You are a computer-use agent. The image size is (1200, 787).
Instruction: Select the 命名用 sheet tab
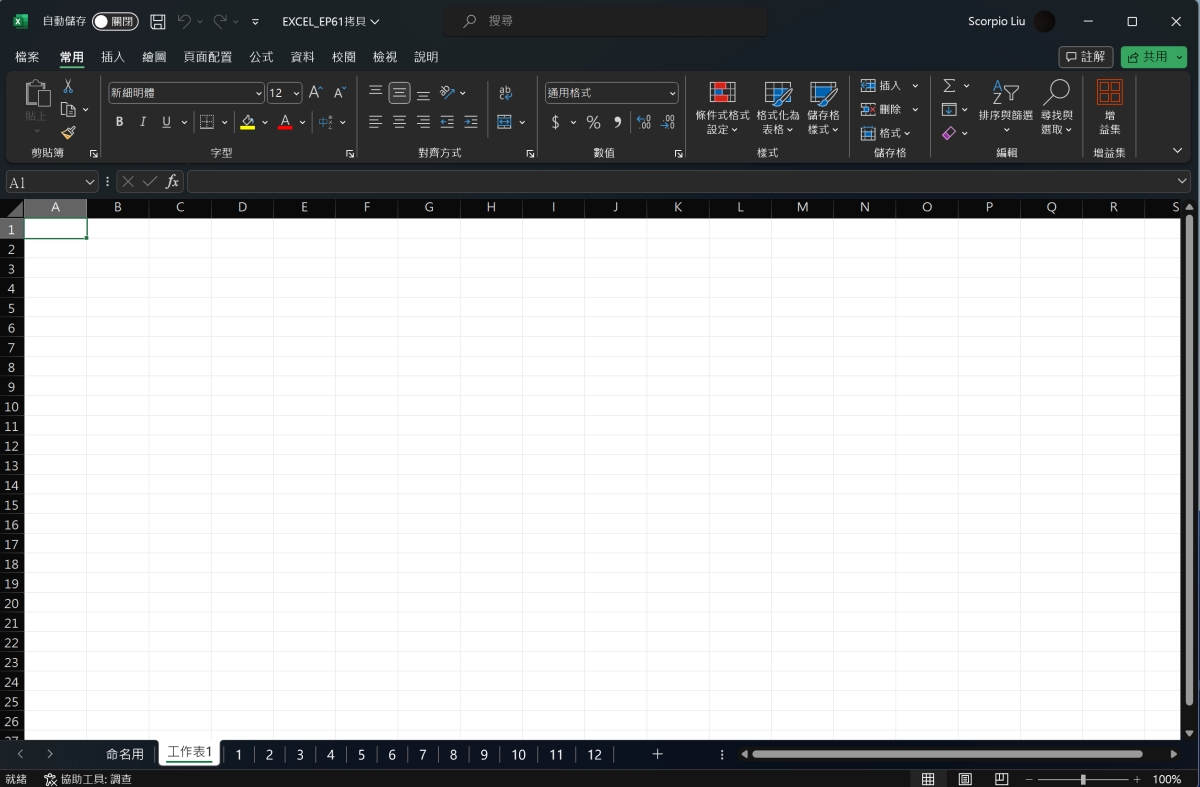click(x=125, y=754)
